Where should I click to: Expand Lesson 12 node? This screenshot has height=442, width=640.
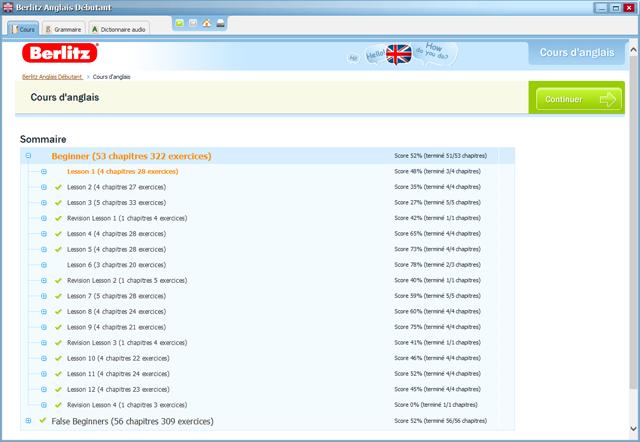pos(44,389)
